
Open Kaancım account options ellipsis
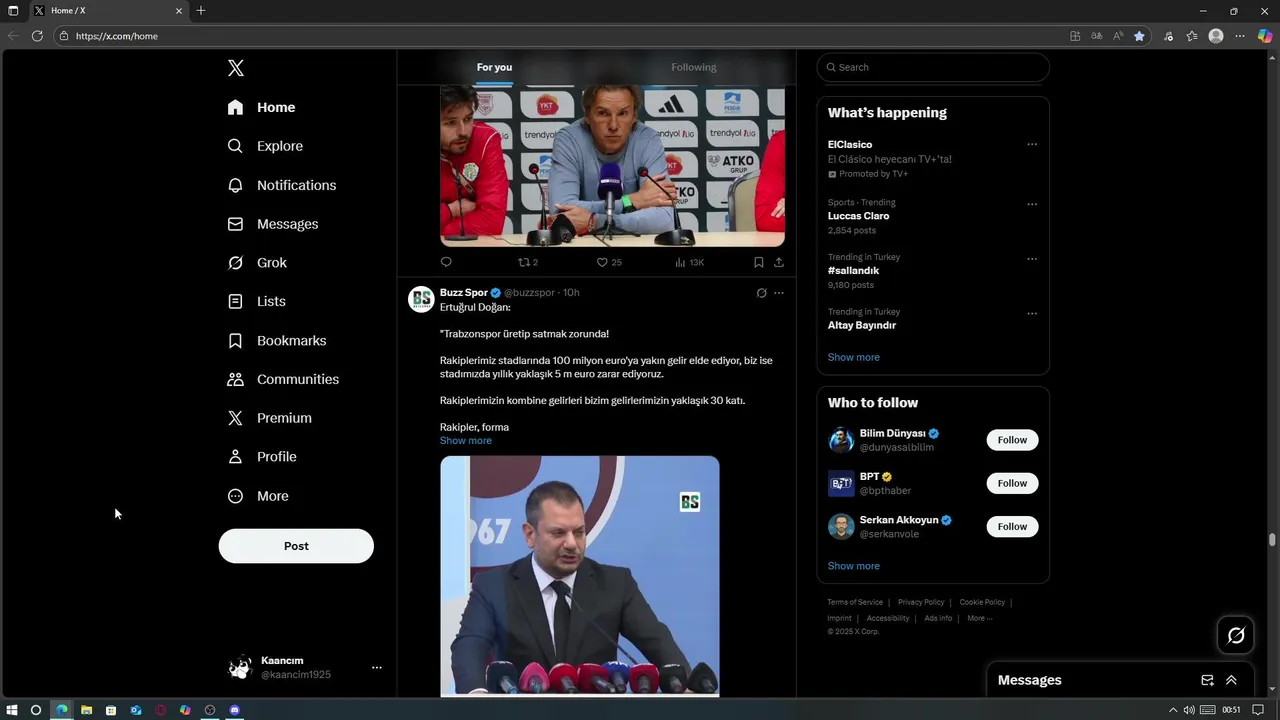coord(377,667)
